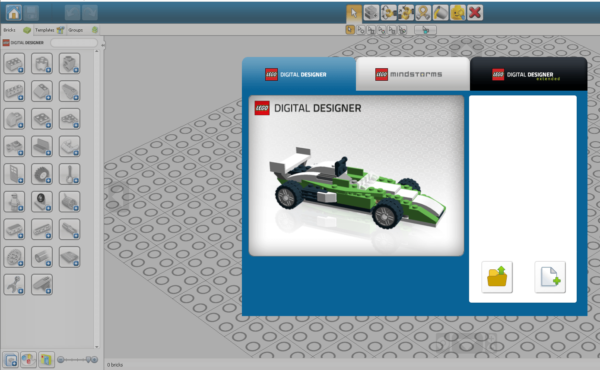
Task: Enable color selection sub-tool
Action: (x=381, y=30)
